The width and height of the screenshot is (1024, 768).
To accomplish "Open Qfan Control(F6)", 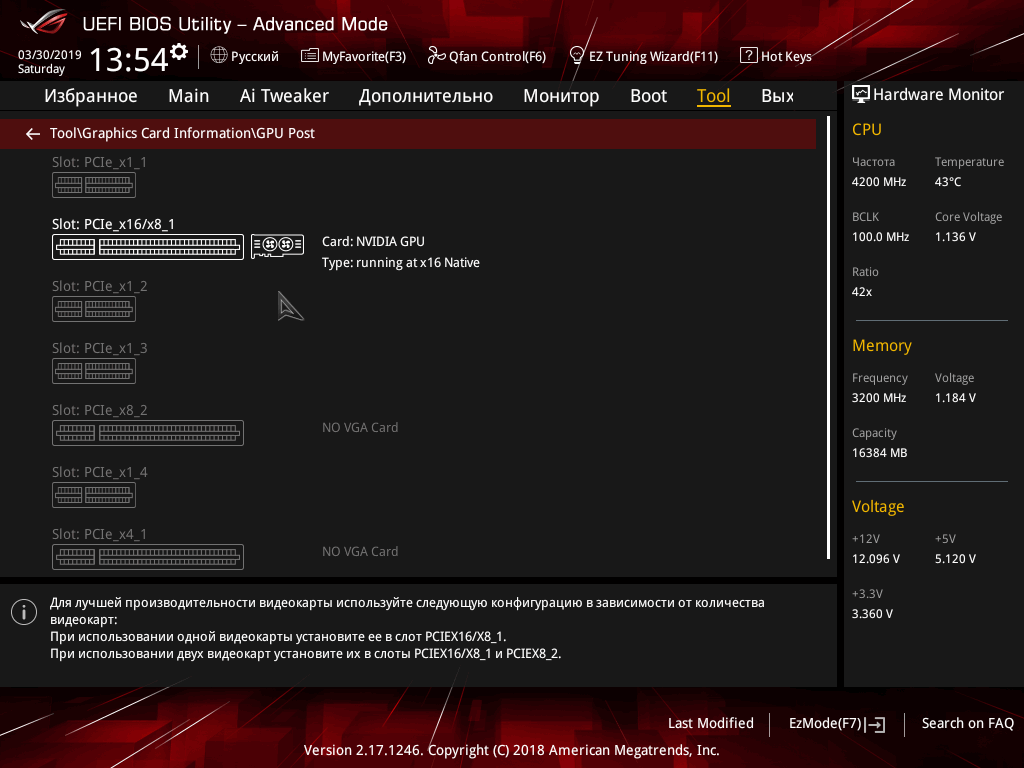I will pos(487,56).
